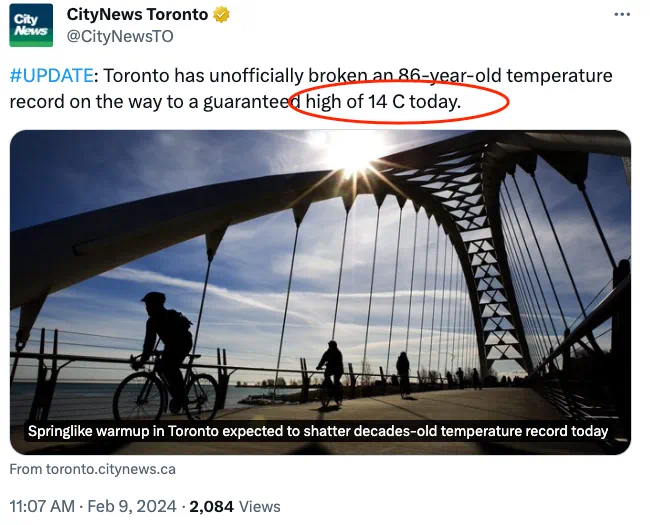
Task: Open the 2,084 Views count
Action: (234, 507)
